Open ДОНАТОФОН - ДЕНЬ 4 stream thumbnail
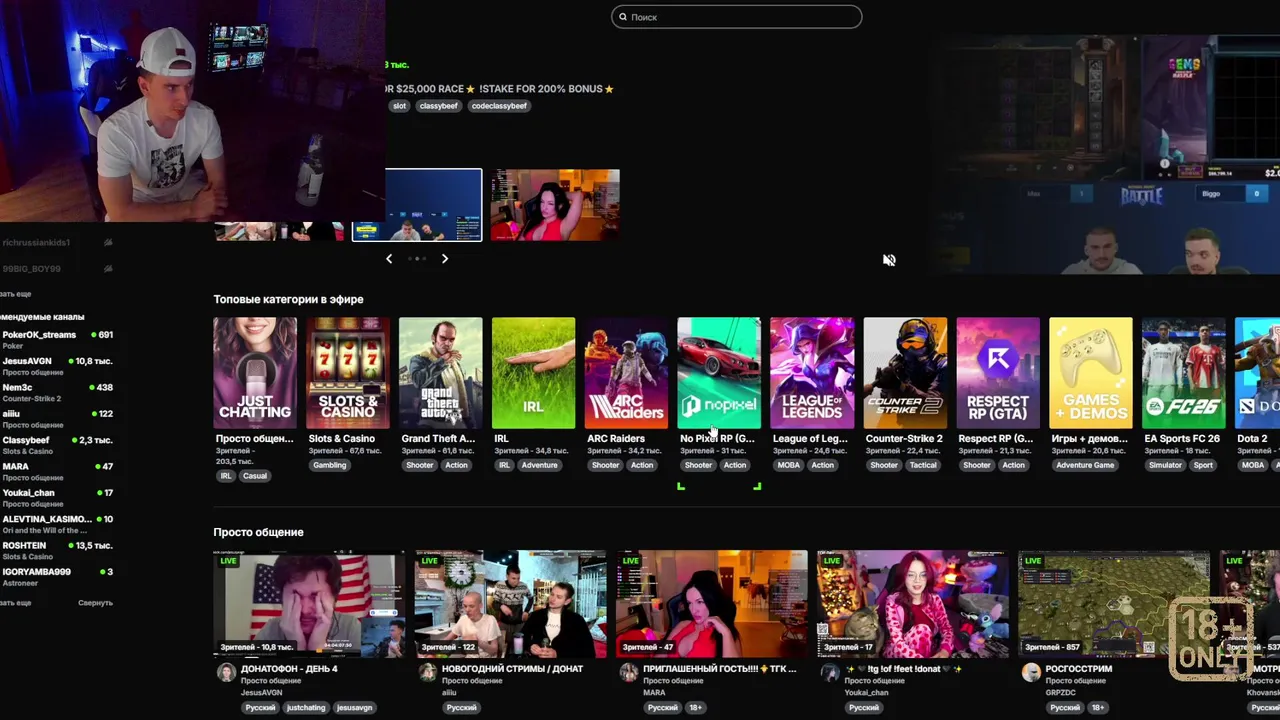Viewport: 1280px width, 720px height. 309,604
